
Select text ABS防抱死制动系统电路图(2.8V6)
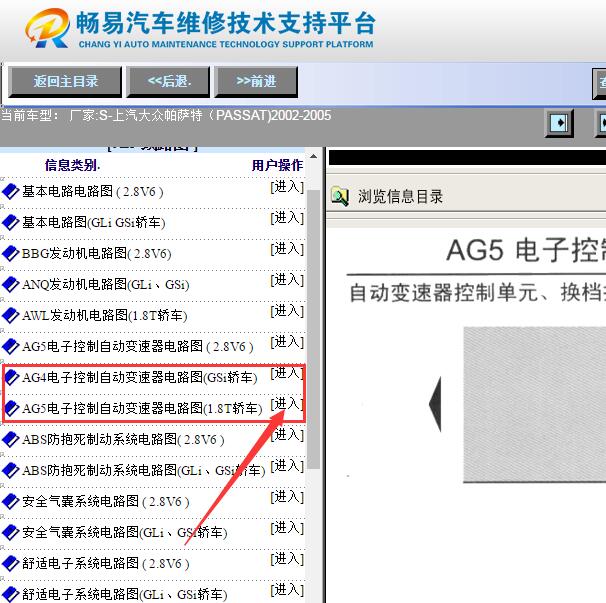[123, 439]
